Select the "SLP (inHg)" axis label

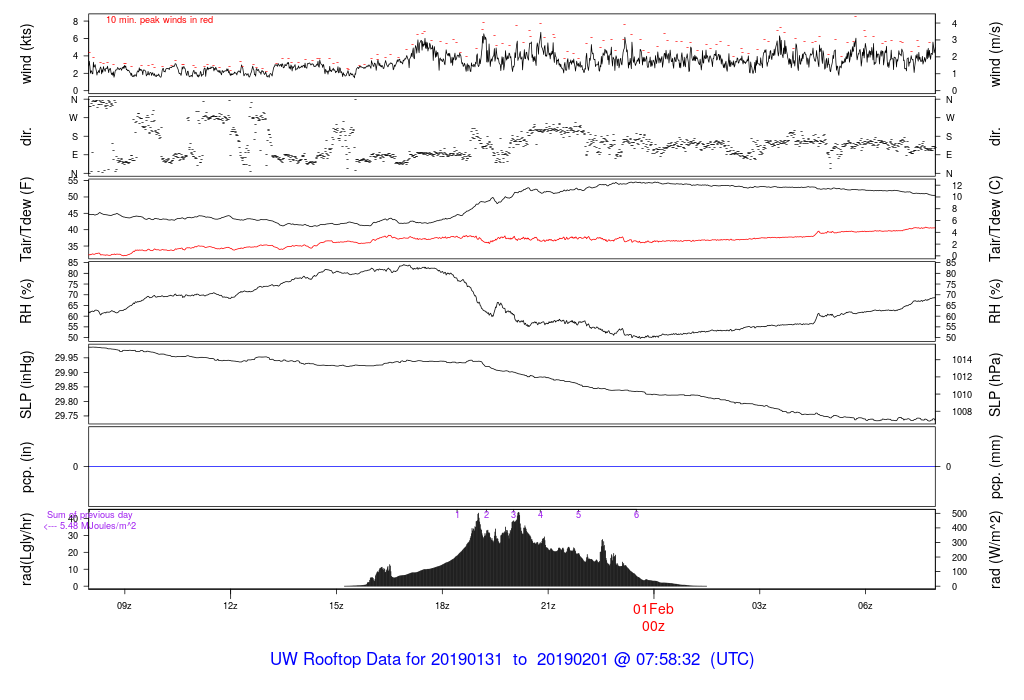point(26,385)
